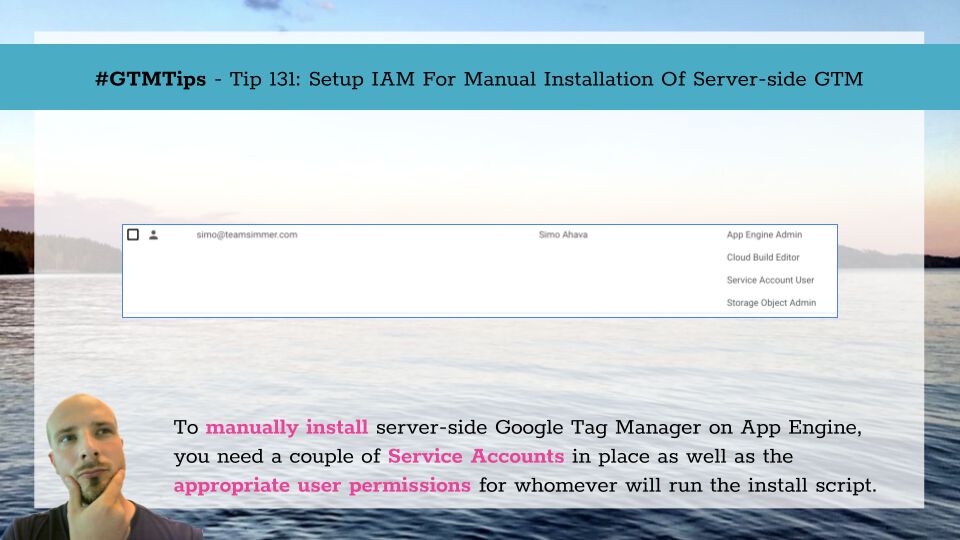Select the Storage Object Admin role
960x540 pixels.
[771, 302]
